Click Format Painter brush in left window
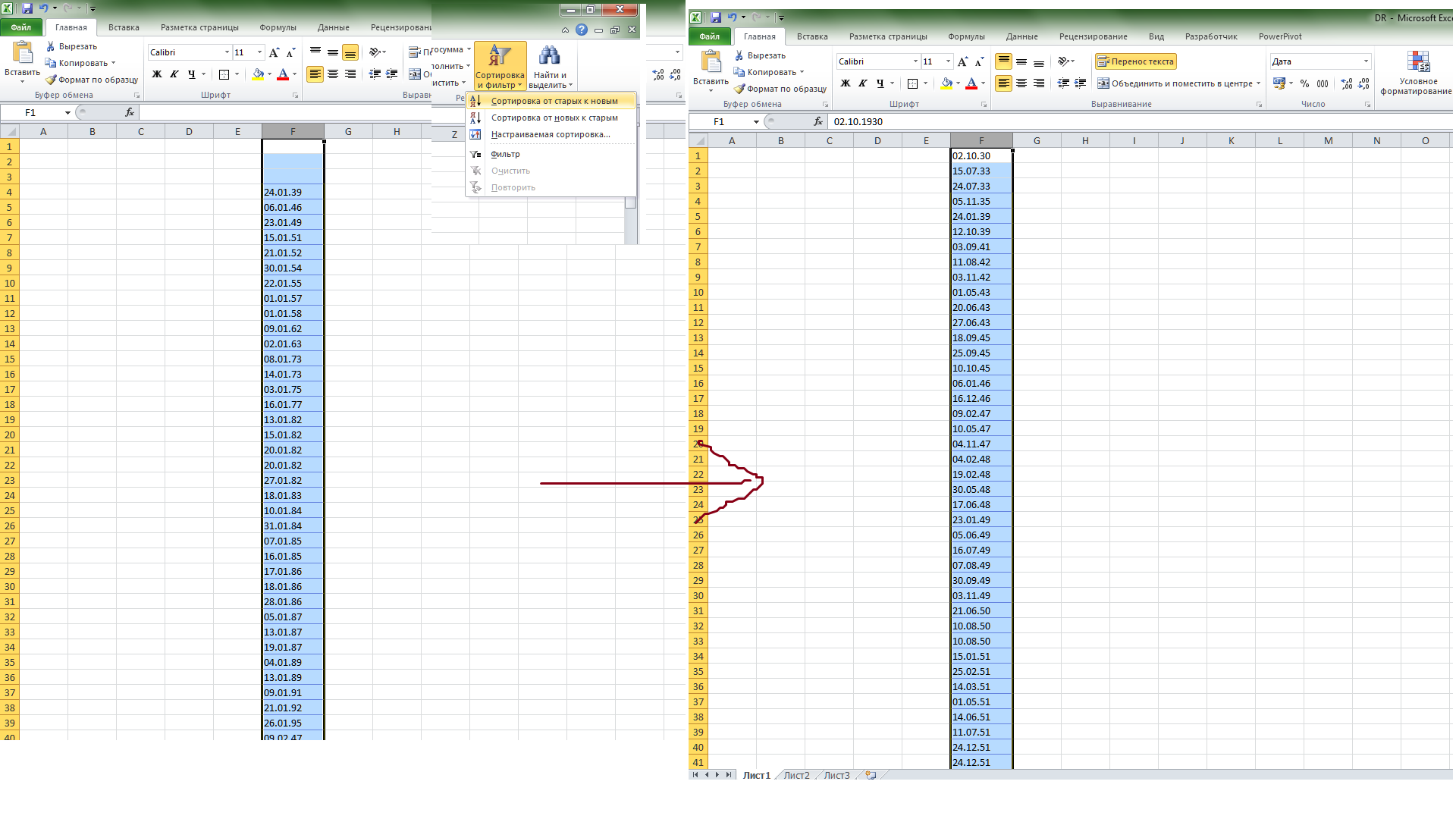Screen dimensions: 1456x819 tap(51, 80)
